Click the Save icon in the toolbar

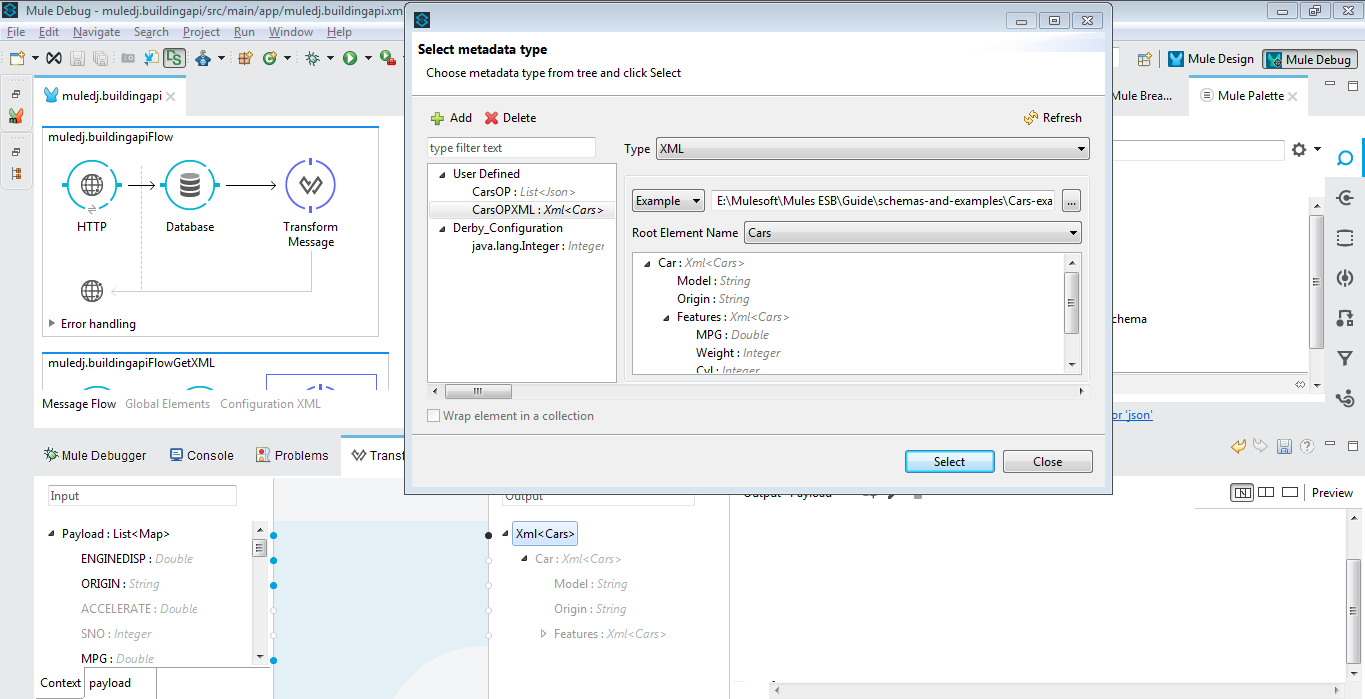(x=77, y=58)
